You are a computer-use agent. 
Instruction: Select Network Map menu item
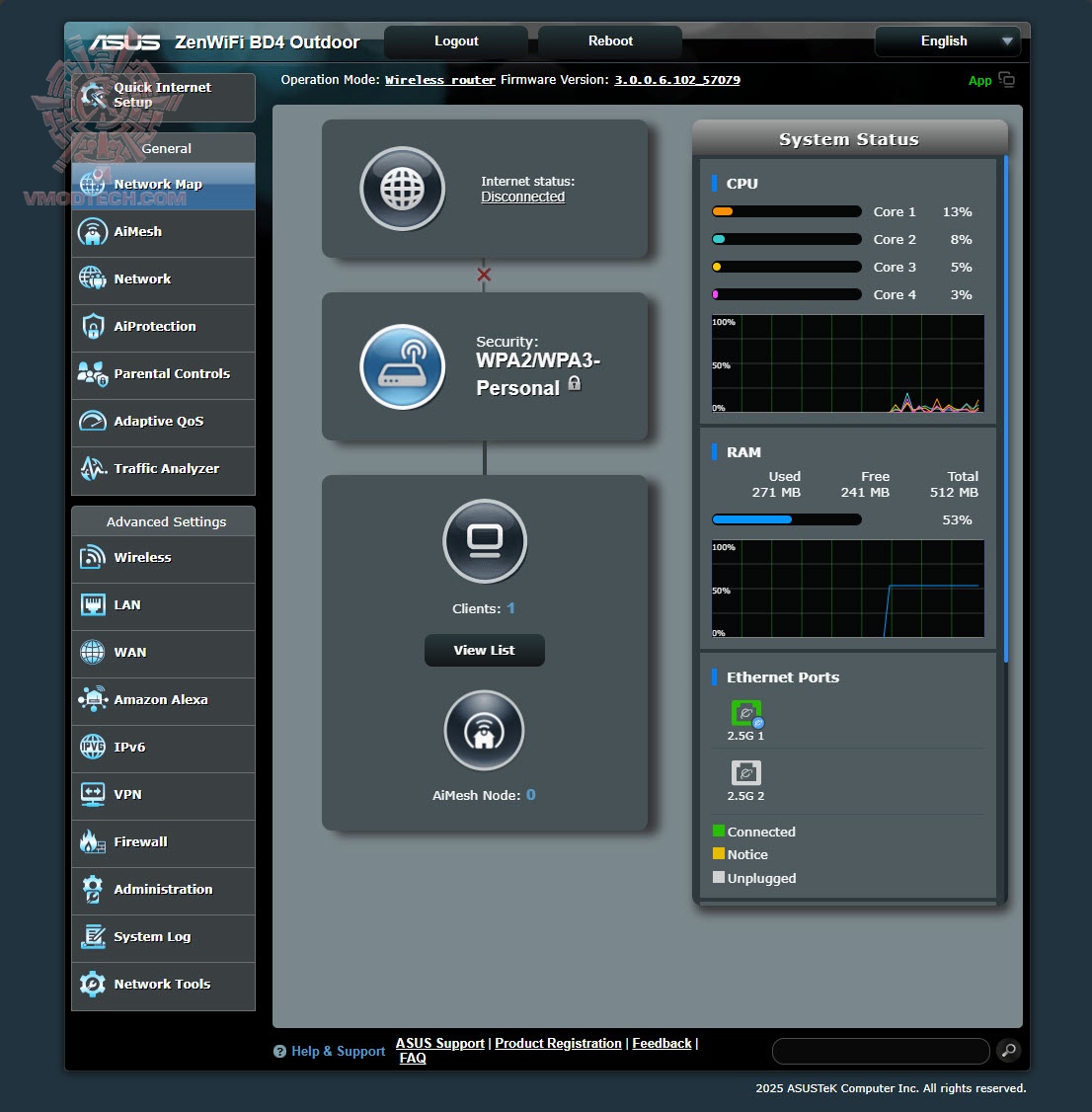[163, 186]
